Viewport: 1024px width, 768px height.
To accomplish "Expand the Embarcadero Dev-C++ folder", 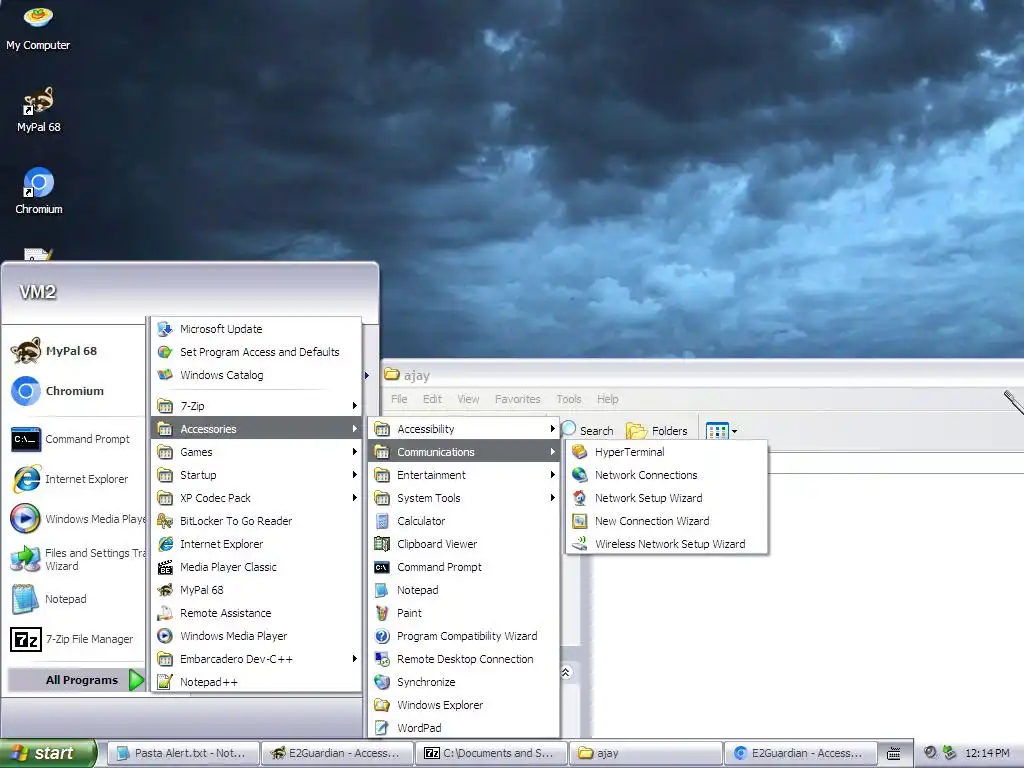I will point(257,659).
